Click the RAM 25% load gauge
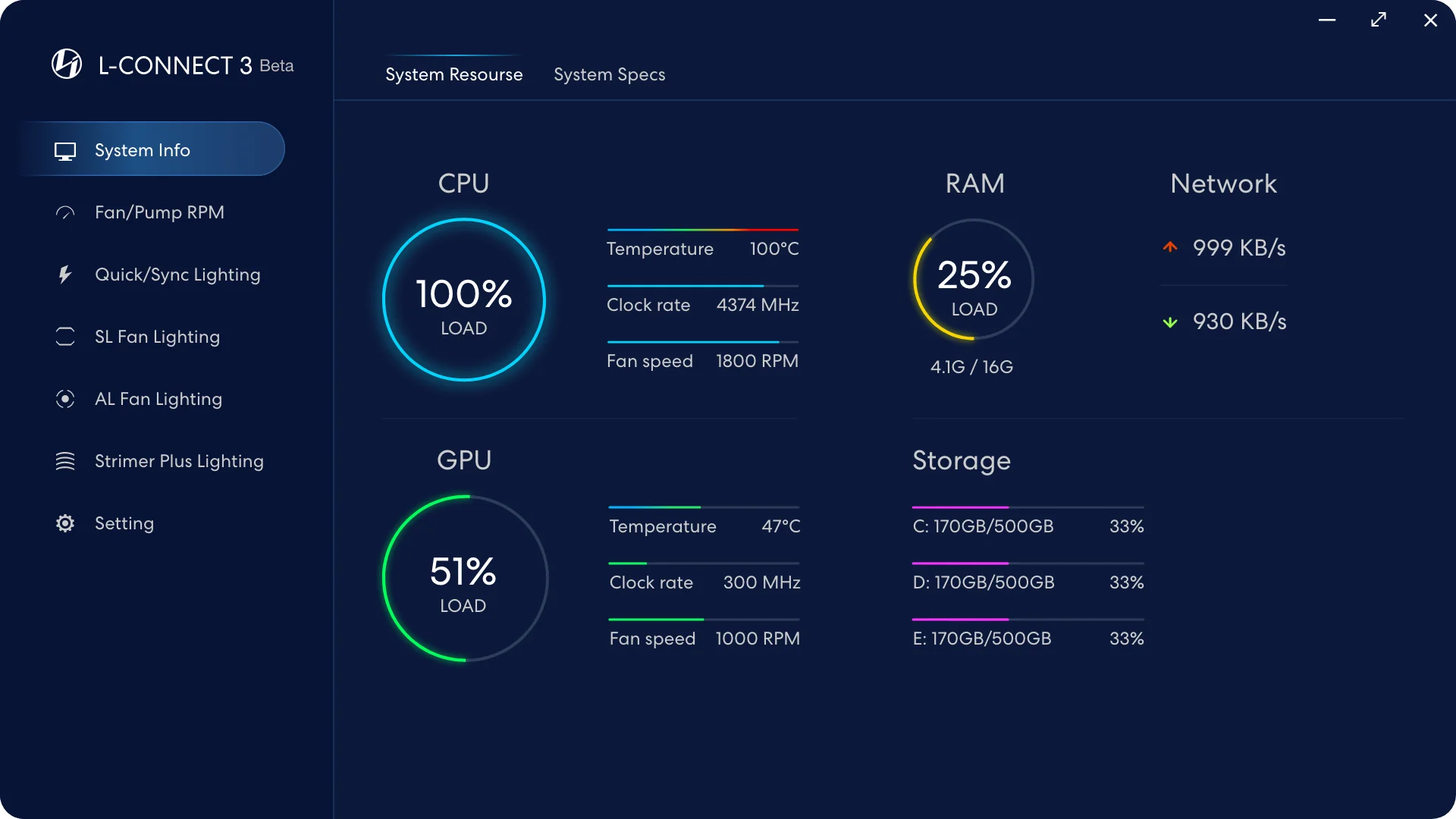This screenshot has width=1456, height=819. click(974, 279)
